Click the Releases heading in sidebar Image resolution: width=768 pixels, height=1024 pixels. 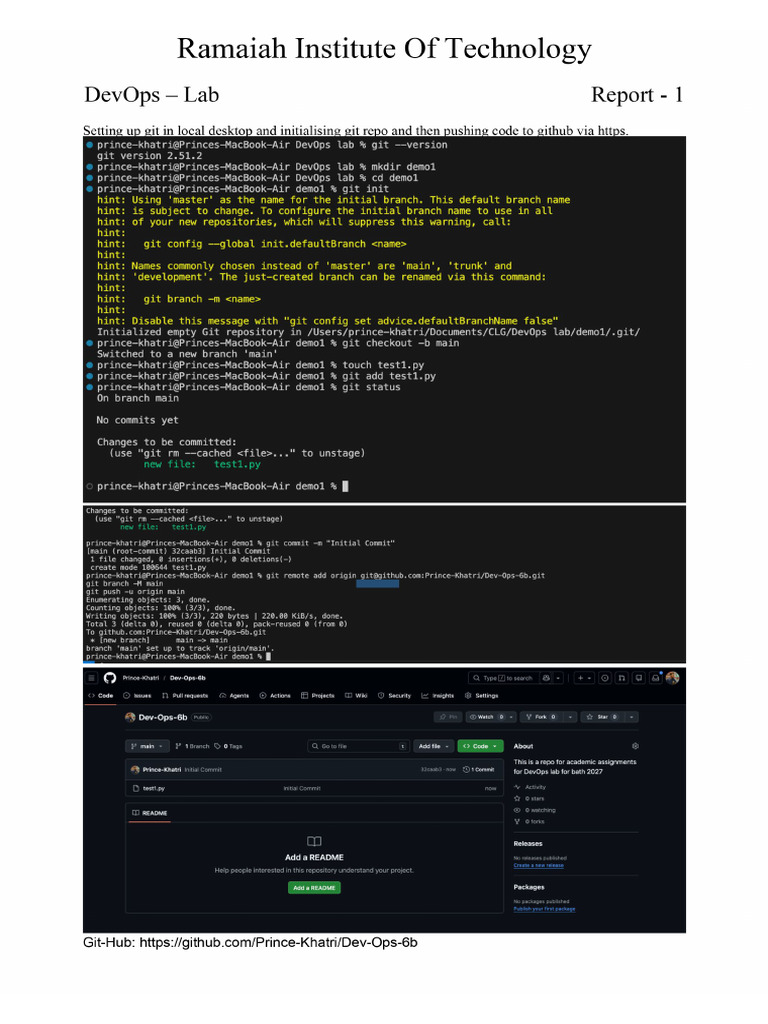click(528, 844)
